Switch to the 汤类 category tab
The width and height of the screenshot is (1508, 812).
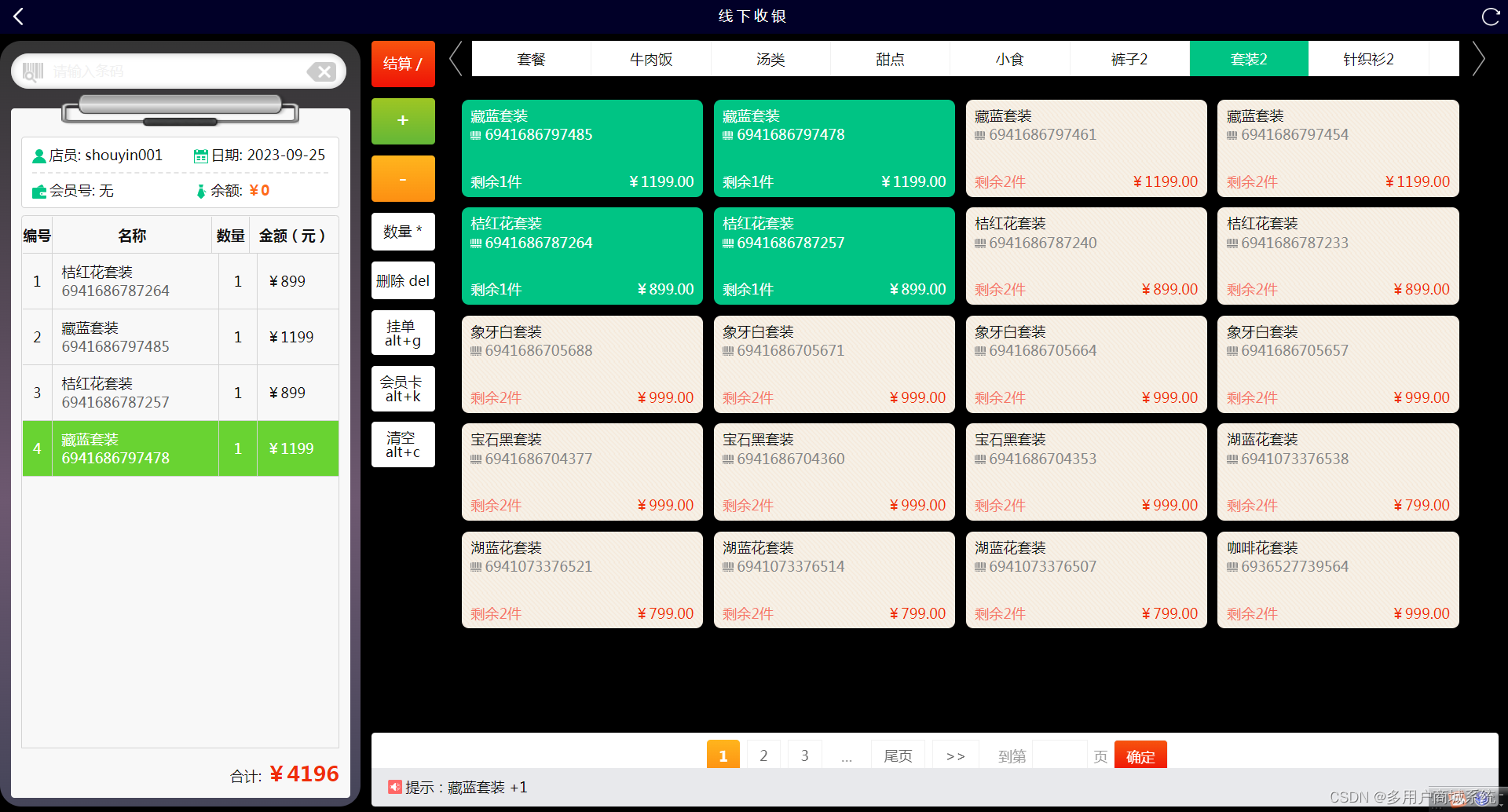770,59
